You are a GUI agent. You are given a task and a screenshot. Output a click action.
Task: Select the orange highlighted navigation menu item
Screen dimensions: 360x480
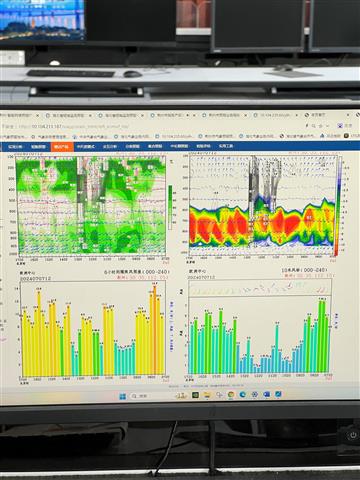[62, 146]
